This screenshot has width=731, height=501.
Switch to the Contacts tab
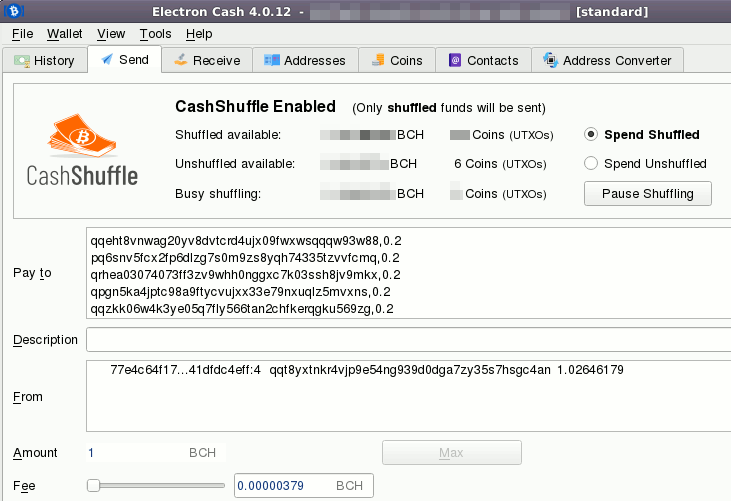click(483, 61)
